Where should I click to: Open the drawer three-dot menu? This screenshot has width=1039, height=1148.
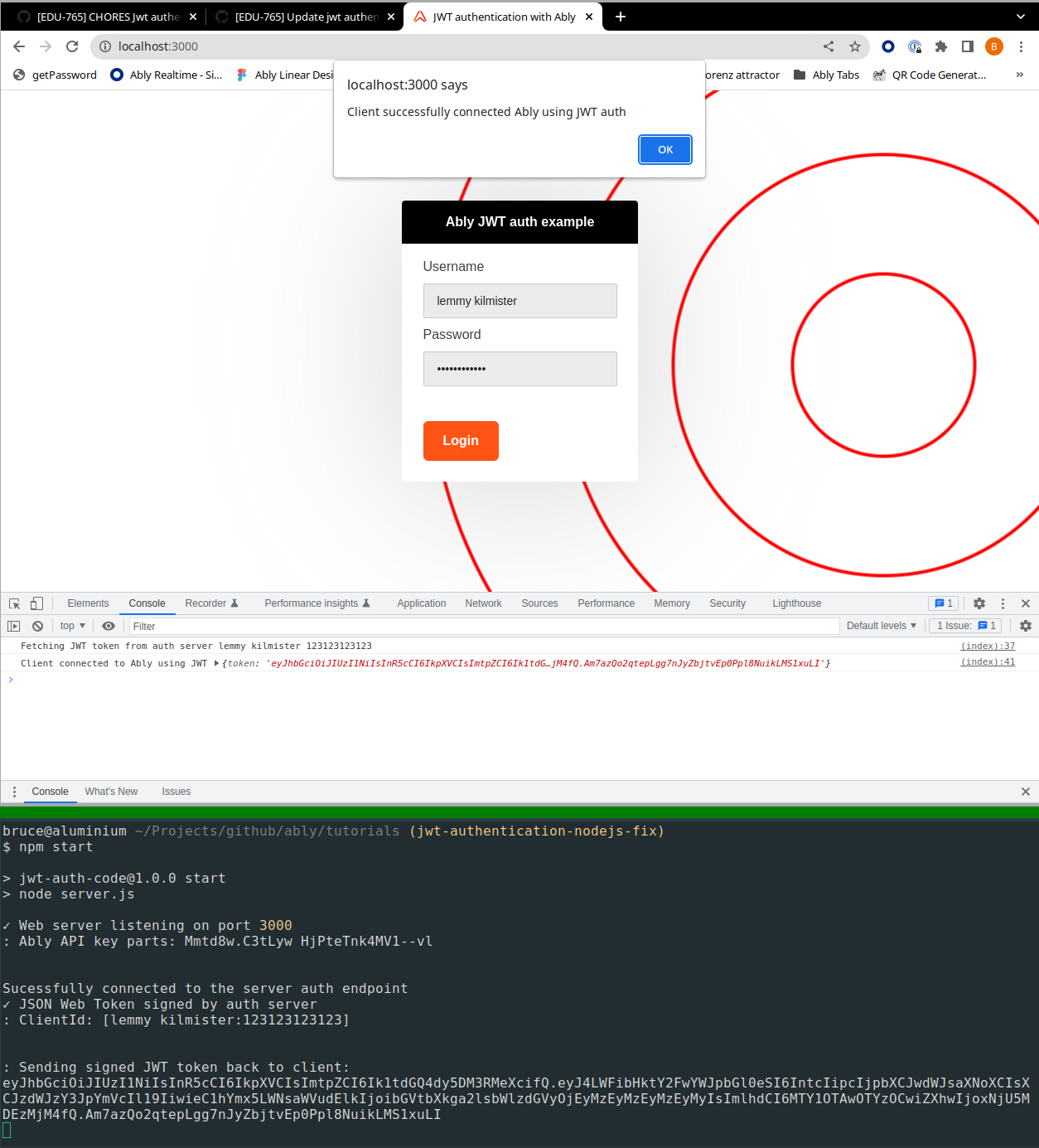[x=14, y=792]
